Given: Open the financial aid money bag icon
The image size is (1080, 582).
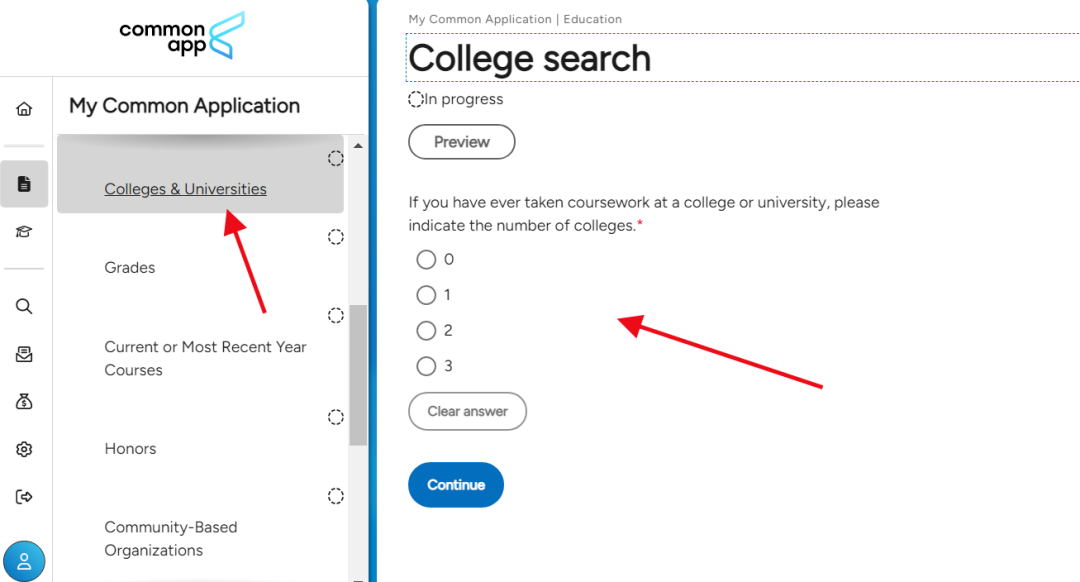Looking at the screenshot, I should pyautogui.click(x=24, y=401).
